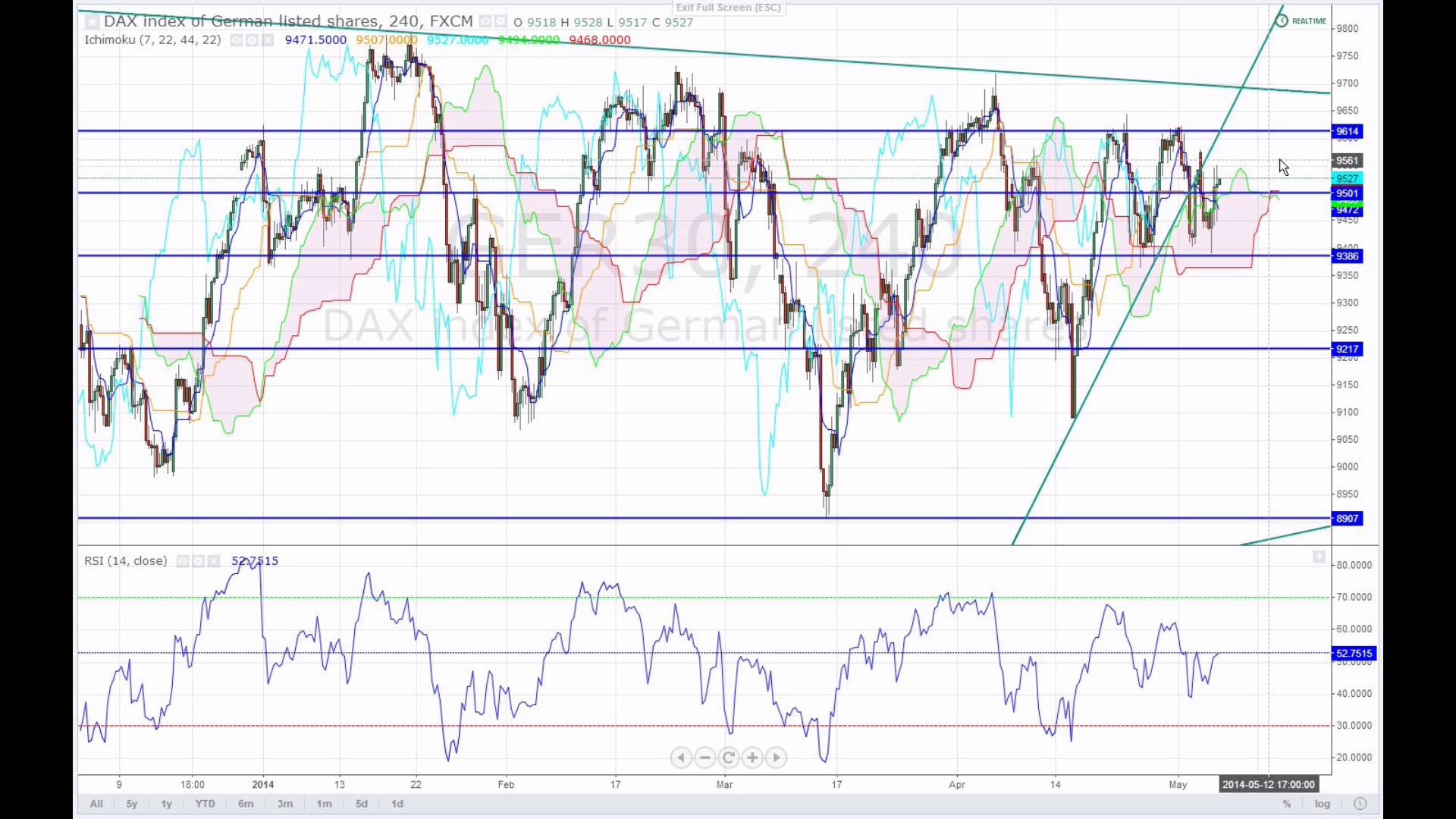1456x819 pixels.
Task: Hide Ichimoku indicator using eye icon
Action: (237, 40)
